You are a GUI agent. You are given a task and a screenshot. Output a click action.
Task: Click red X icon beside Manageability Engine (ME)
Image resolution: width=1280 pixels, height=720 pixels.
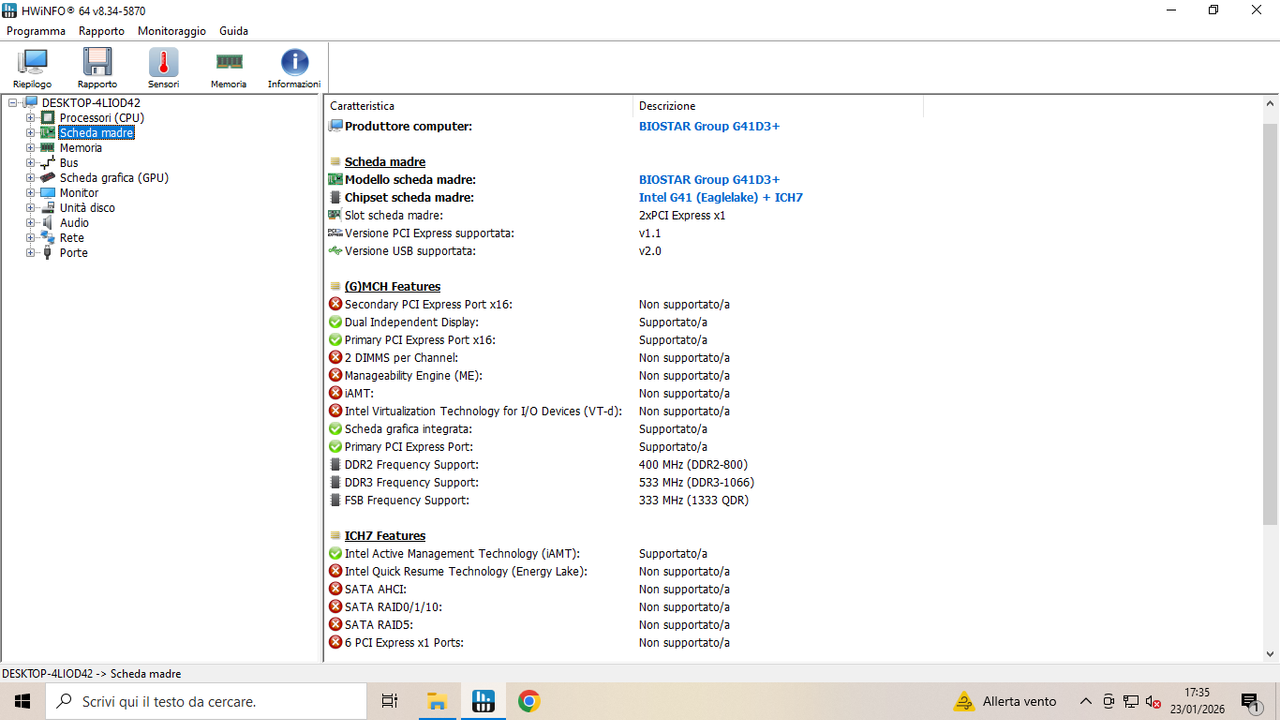click(335, 376)
